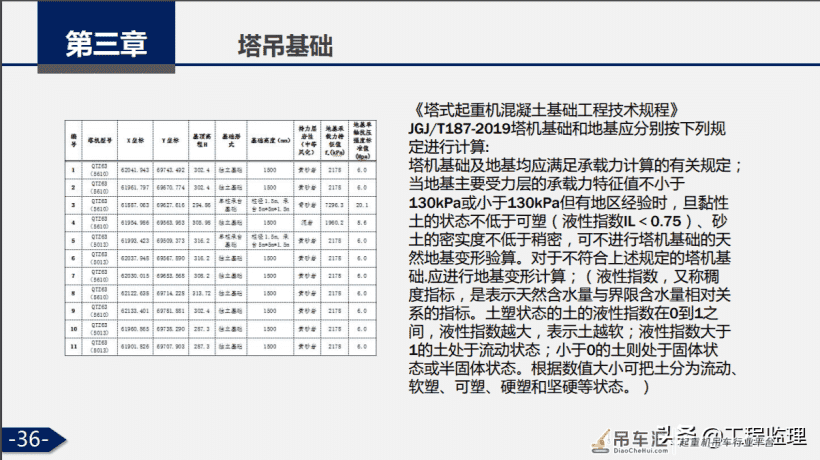Click the crane logo icon in watermark
The height and width of the screenshot is (460, 820).
601,441
